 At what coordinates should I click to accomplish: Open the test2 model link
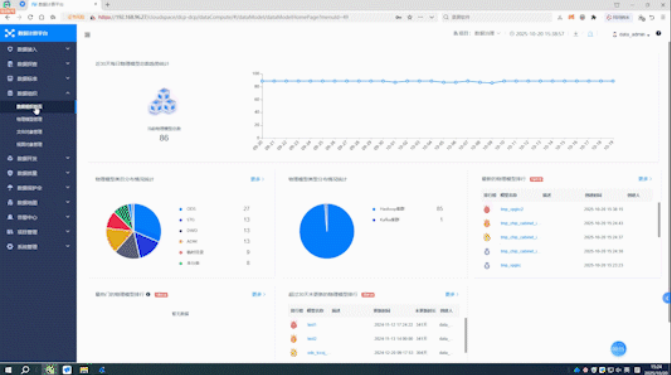pos(312,339)
